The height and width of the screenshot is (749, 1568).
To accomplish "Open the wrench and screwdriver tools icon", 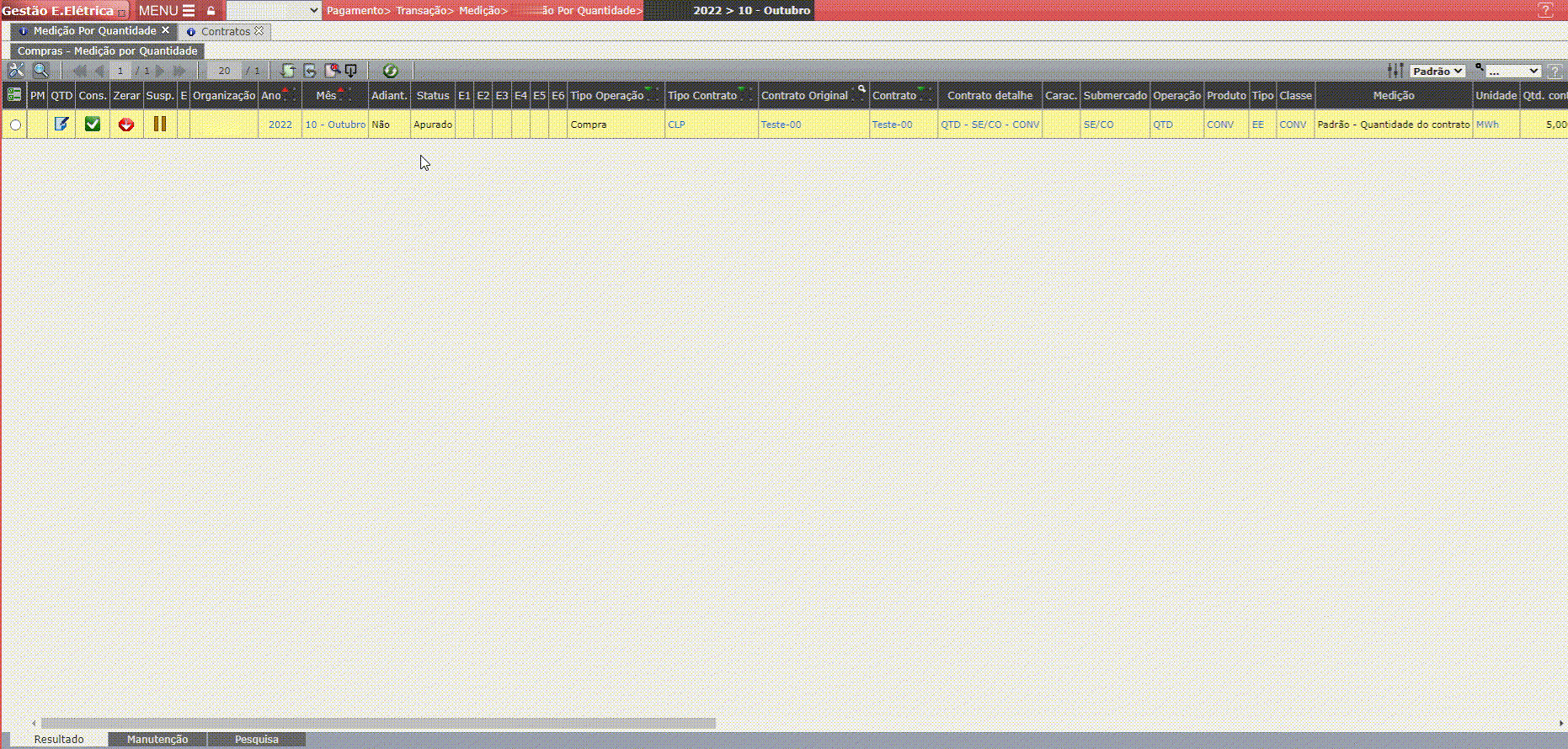I will 16,71.
